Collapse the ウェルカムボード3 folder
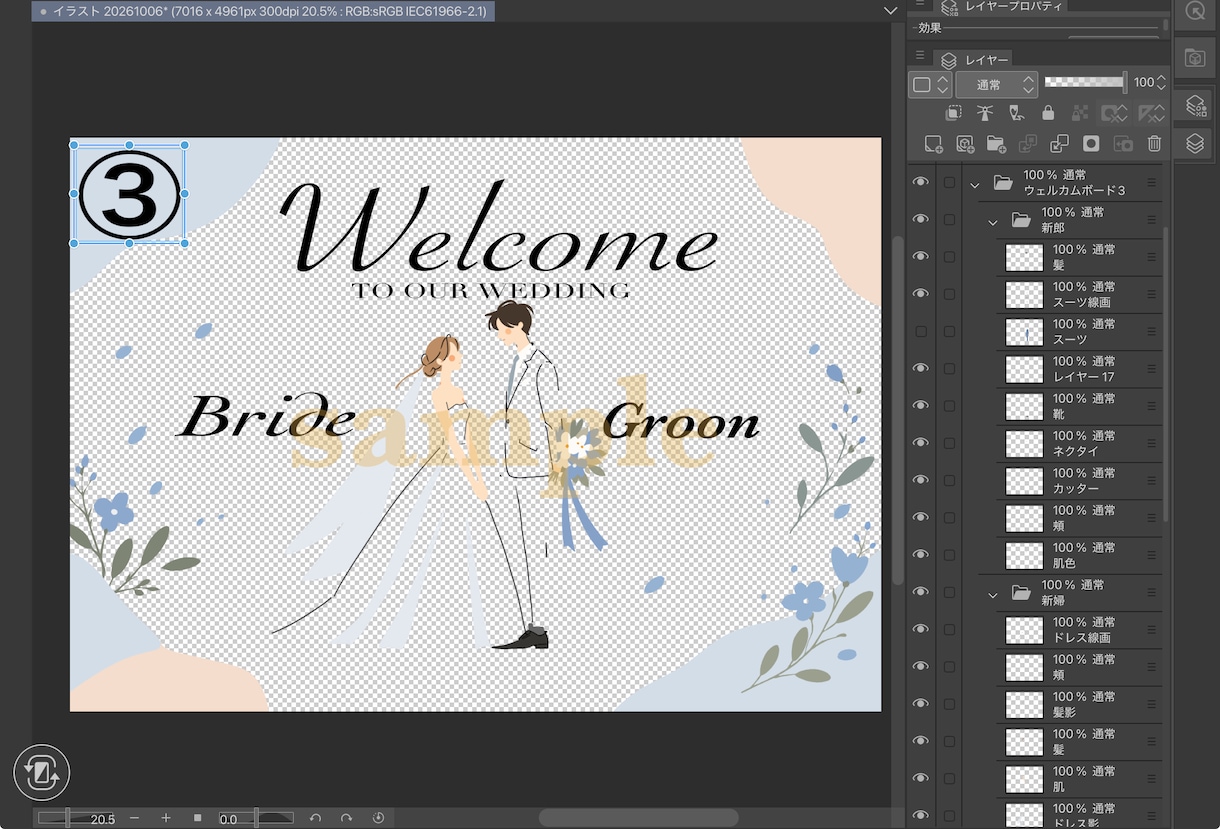 [x=975, y=185]
